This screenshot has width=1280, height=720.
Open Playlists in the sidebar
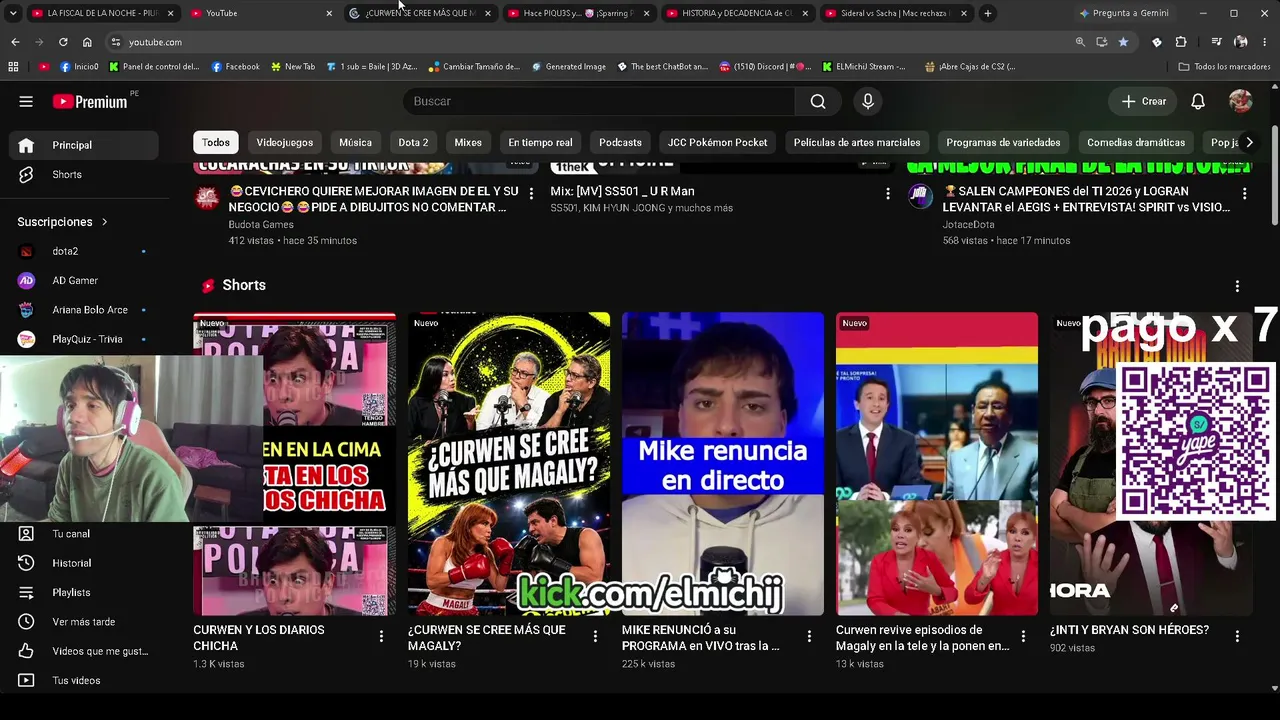pyautogui.click(x=84, y=592)
